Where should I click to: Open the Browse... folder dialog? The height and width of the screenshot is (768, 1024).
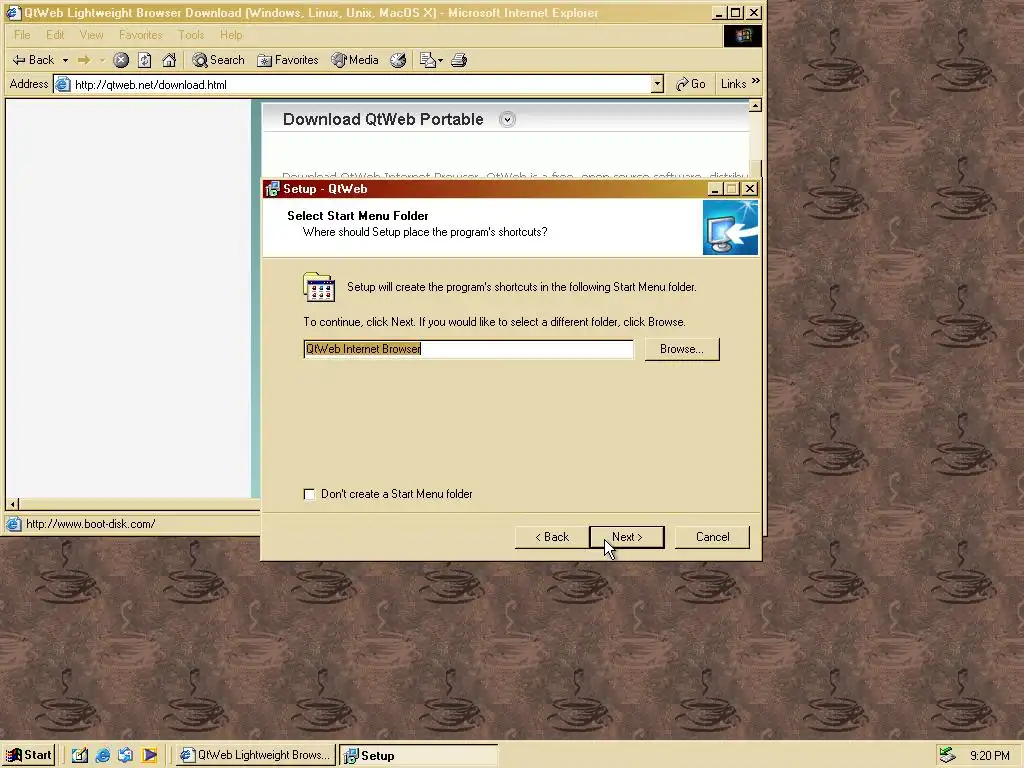pyautogui.click(x=681, y=349)
